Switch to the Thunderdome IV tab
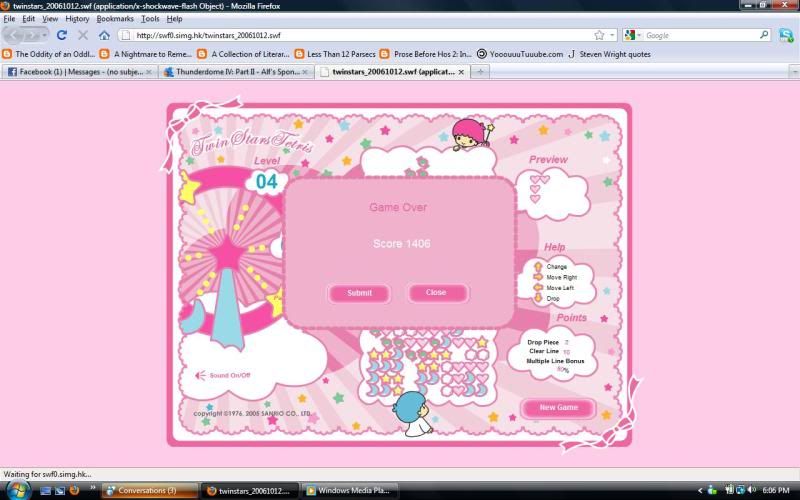 [236, 72]
